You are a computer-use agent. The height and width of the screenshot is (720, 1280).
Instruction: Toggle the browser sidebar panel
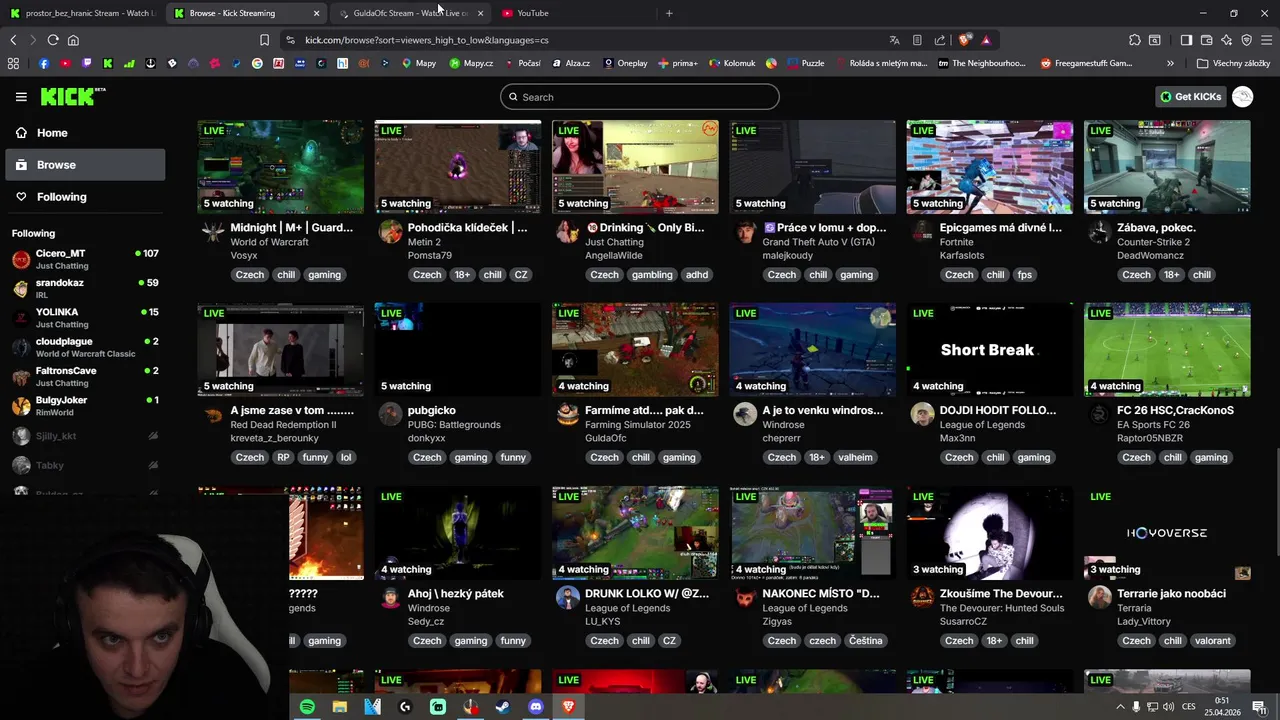[x=1186, y=40]
